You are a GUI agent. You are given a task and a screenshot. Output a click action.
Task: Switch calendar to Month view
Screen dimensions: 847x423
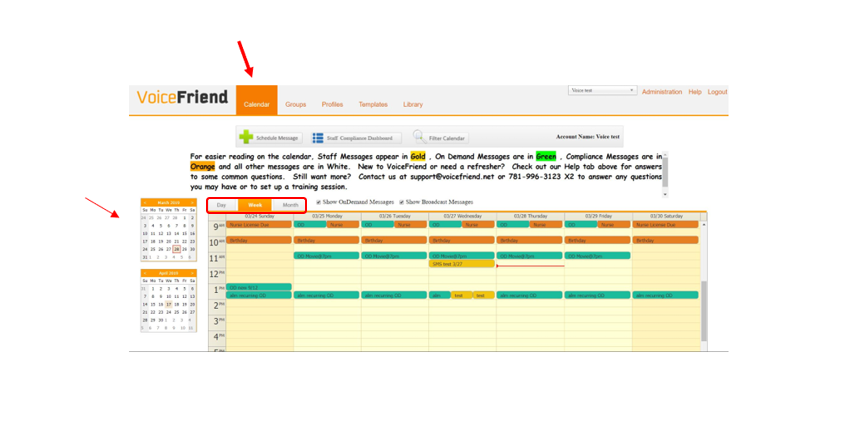(x=290, y=205)
